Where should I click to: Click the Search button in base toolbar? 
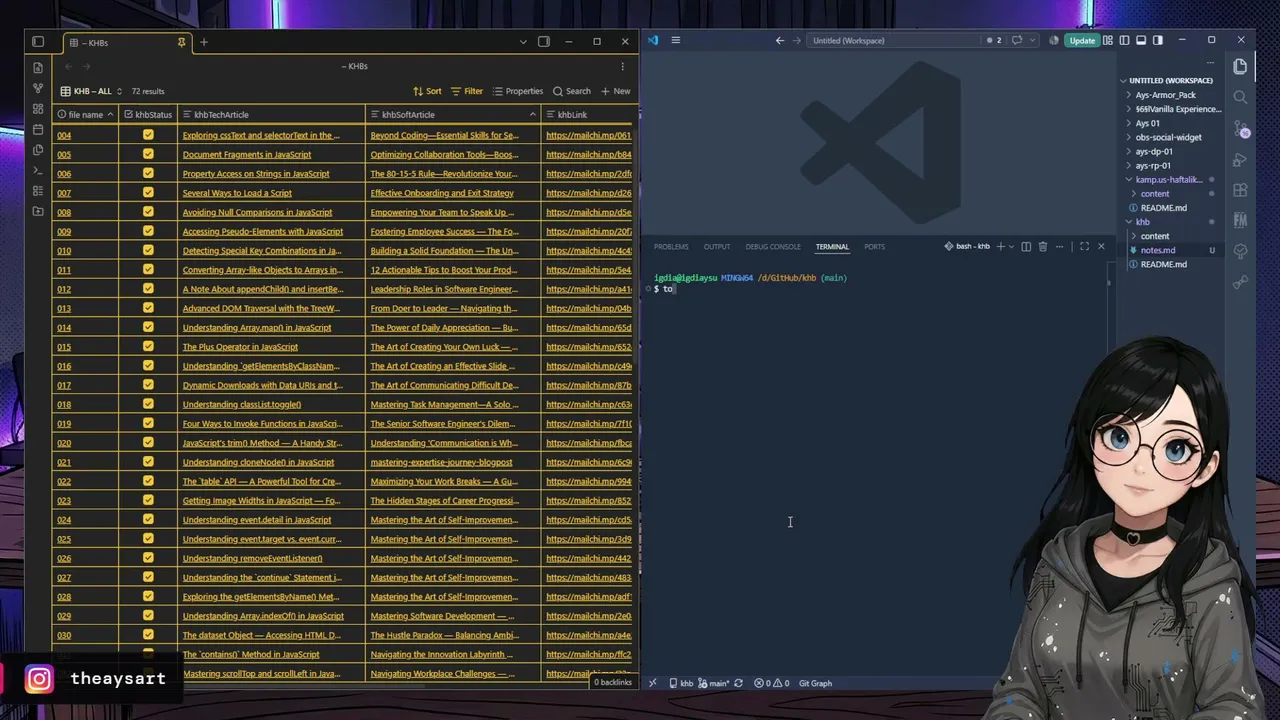[572, 91]
